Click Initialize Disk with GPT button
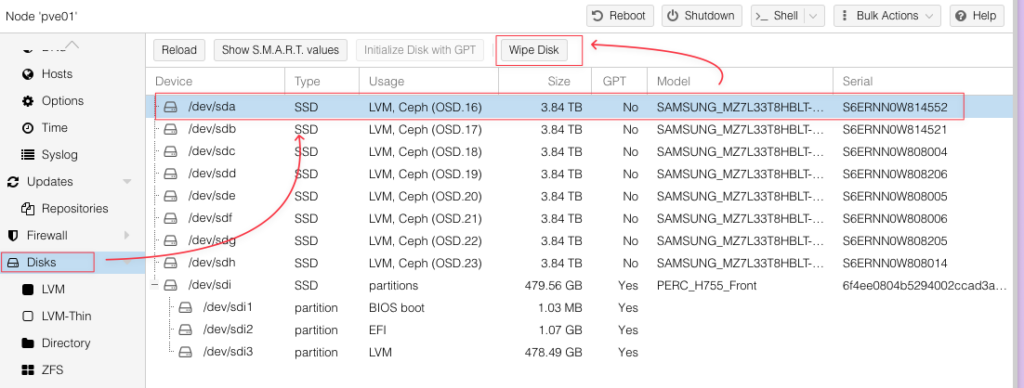 coord(420,50)
